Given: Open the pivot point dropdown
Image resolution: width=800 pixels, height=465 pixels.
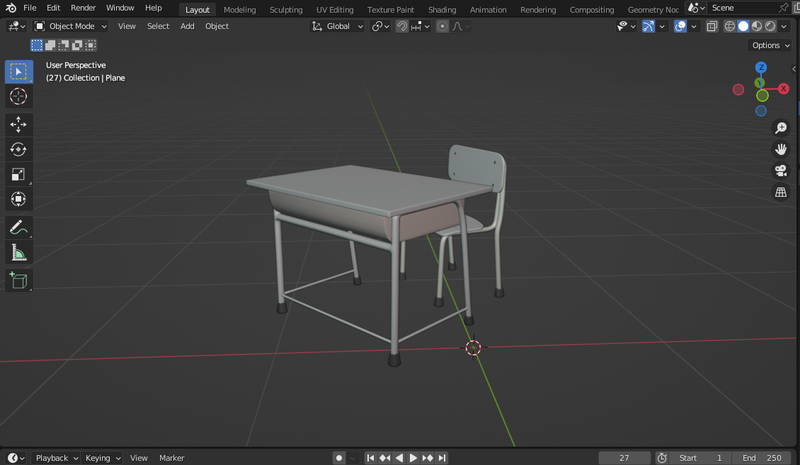Looking at the screenshot, I should point(380,26).
